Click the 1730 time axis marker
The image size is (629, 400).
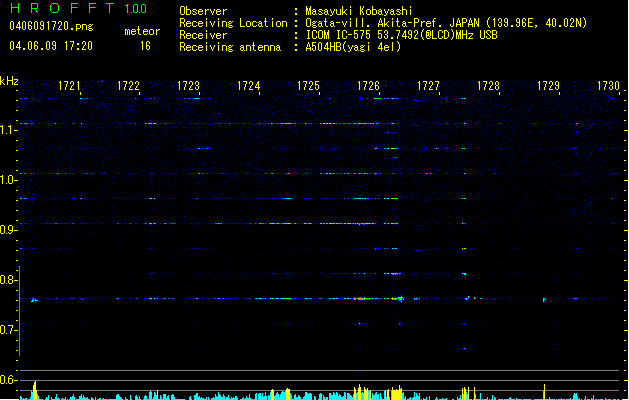coord(609,86)
